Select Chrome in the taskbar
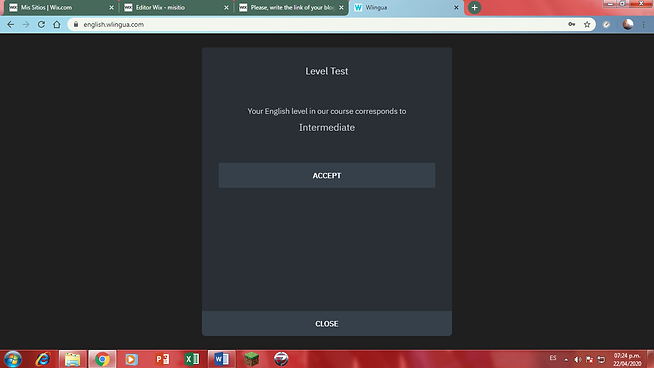Viewport: 654px width, 368px height. point(102,359)
